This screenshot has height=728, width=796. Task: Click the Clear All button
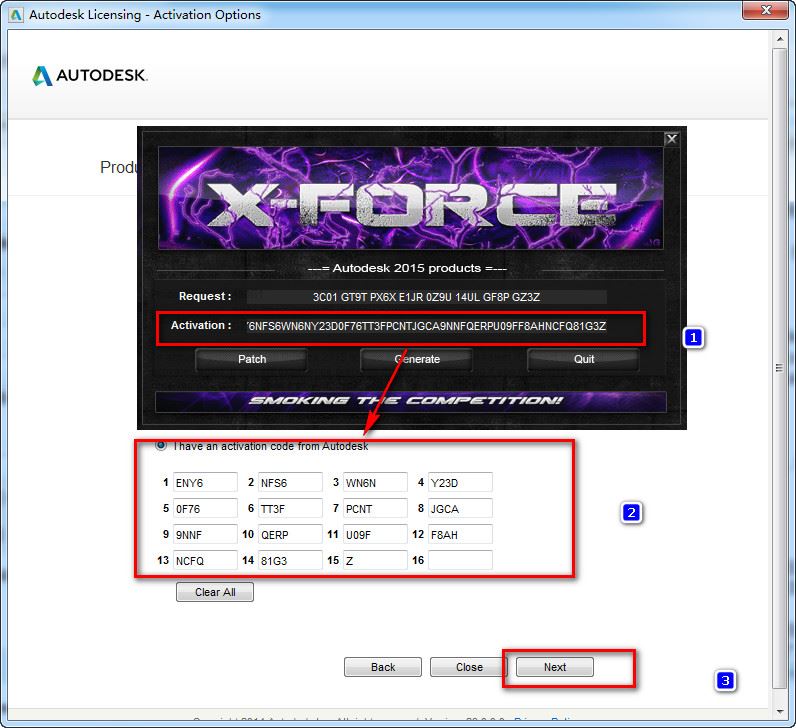(215, 592)
